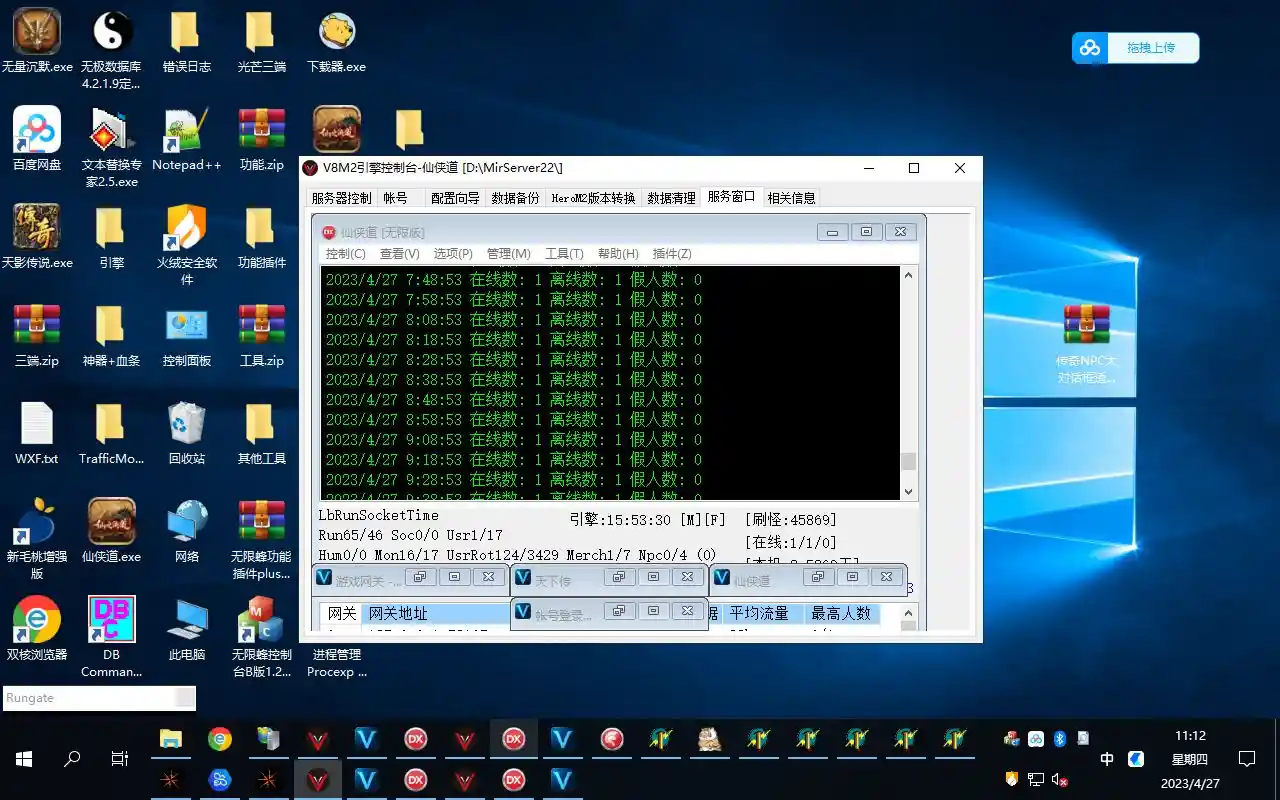Click the gateway table scrollbar up arrow

(908, 612)
